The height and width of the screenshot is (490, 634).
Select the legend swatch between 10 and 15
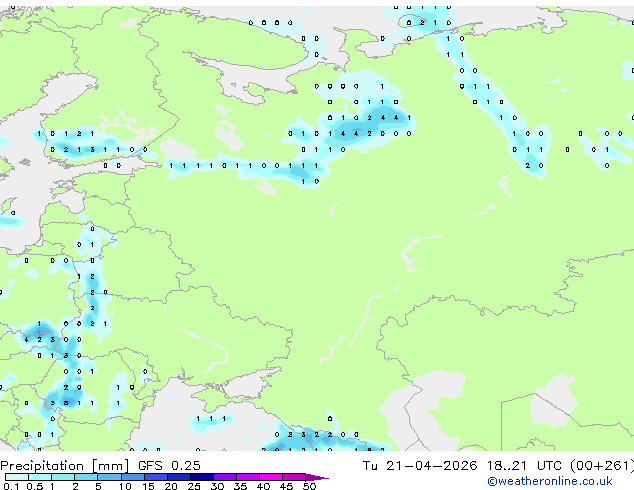[x=133, y=477]
